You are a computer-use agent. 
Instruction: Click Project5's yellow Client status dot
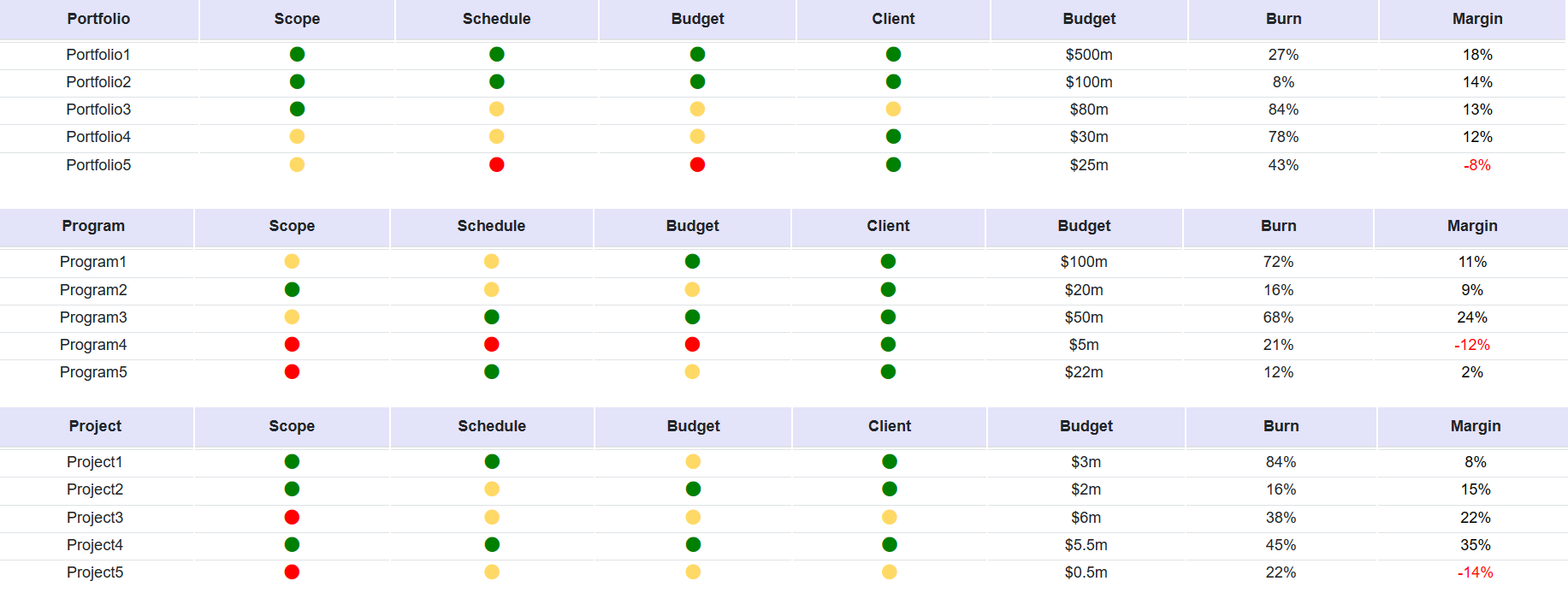tap(890, 572)
